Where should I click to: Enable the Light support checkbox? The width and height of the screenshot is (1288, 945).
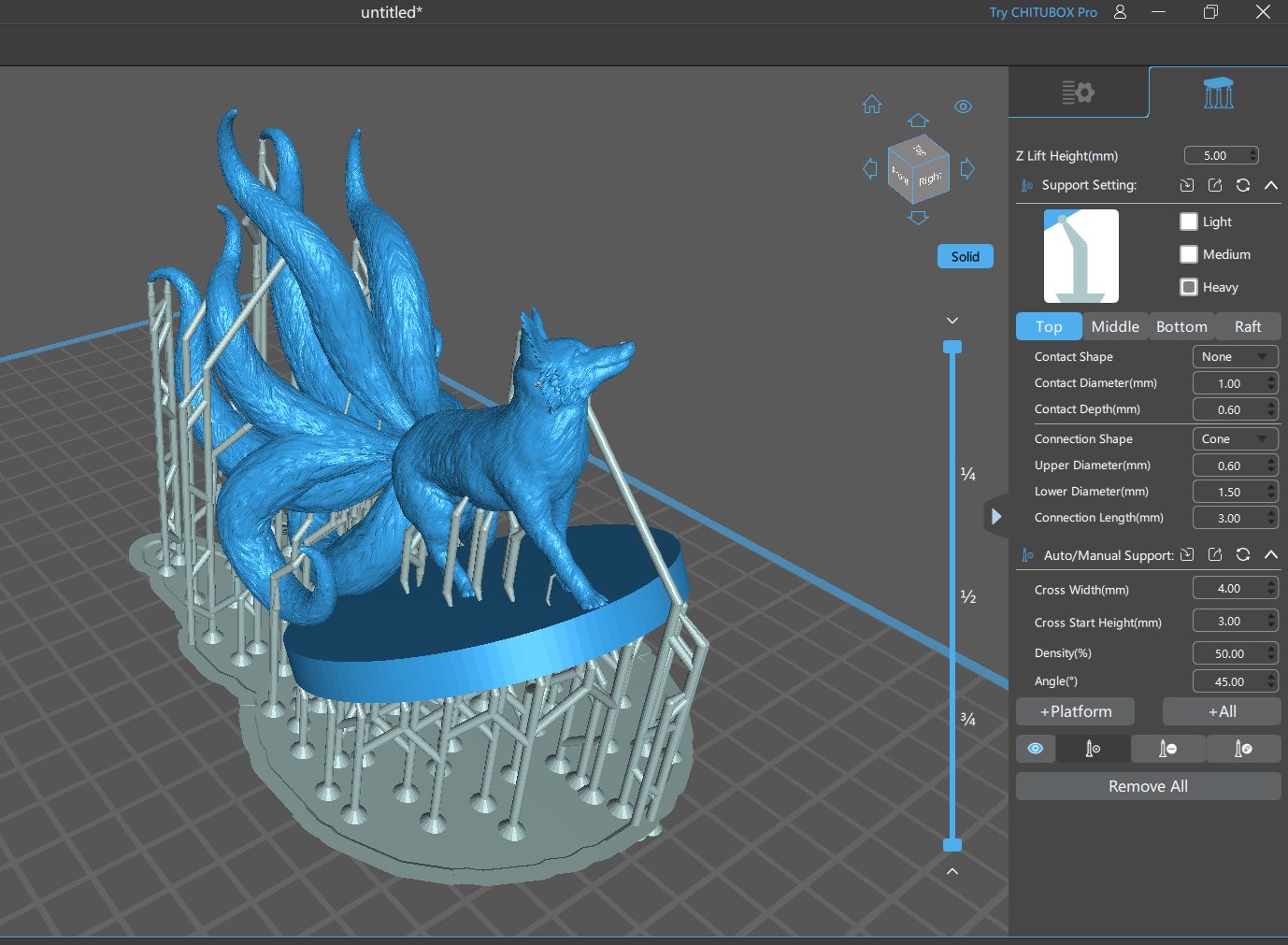(x=1189, y=222)
